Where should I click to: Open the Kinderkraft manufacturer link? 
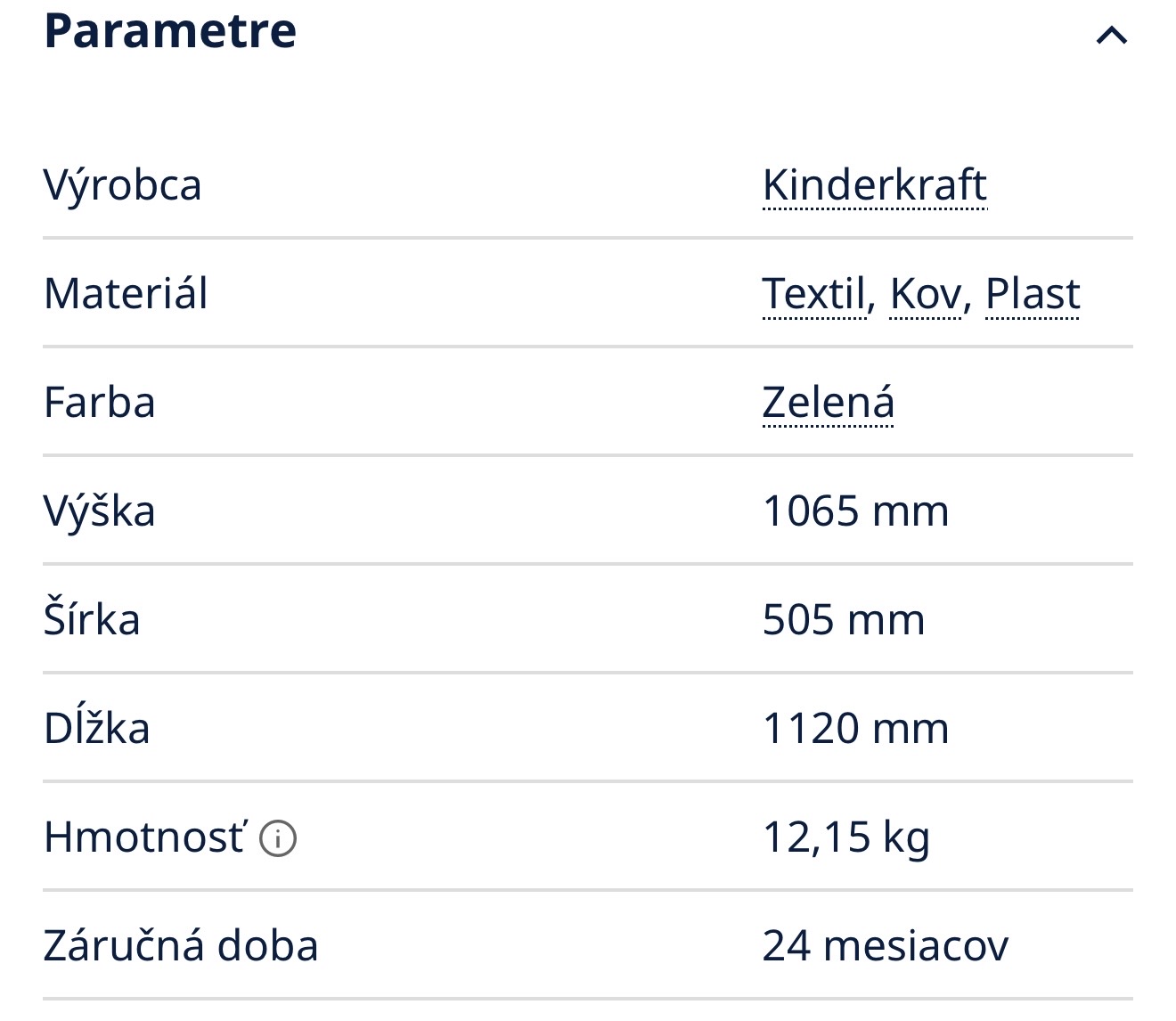[x=874, y=185]
